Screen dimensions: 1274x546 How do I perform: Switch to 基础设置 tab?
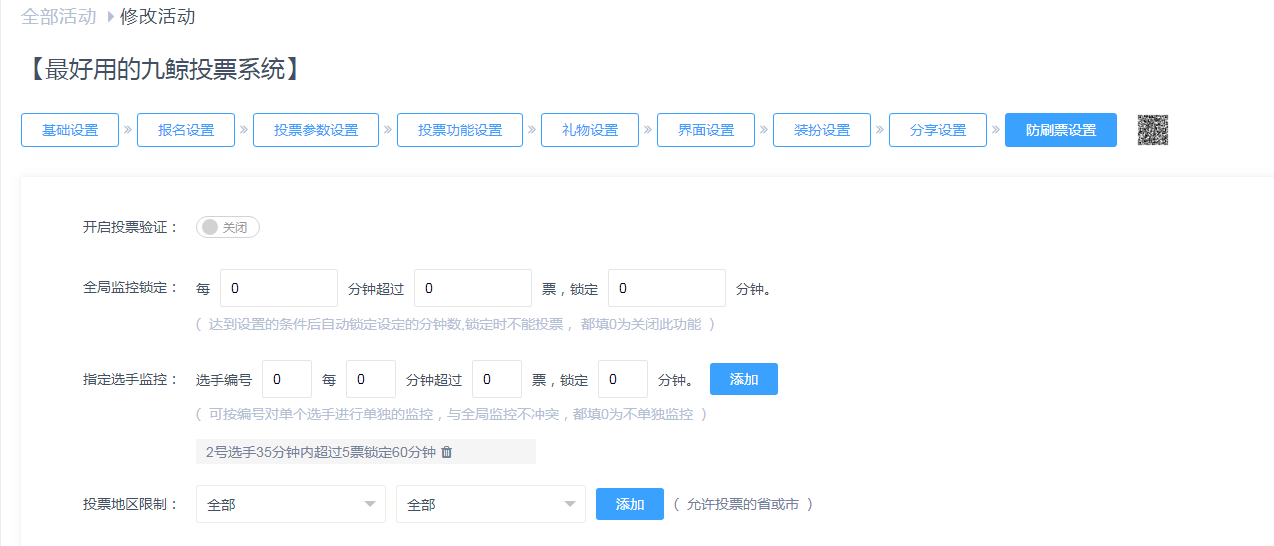pos(70,130)
